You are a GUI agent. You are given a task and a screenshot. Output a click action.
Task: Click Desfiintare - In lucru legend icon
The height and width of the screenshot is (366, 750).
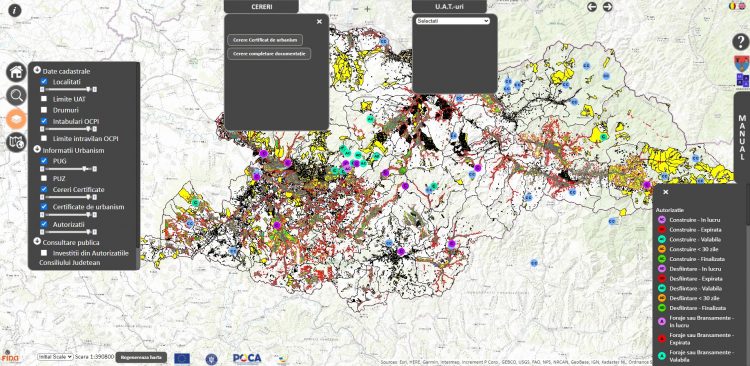(662, 269)
